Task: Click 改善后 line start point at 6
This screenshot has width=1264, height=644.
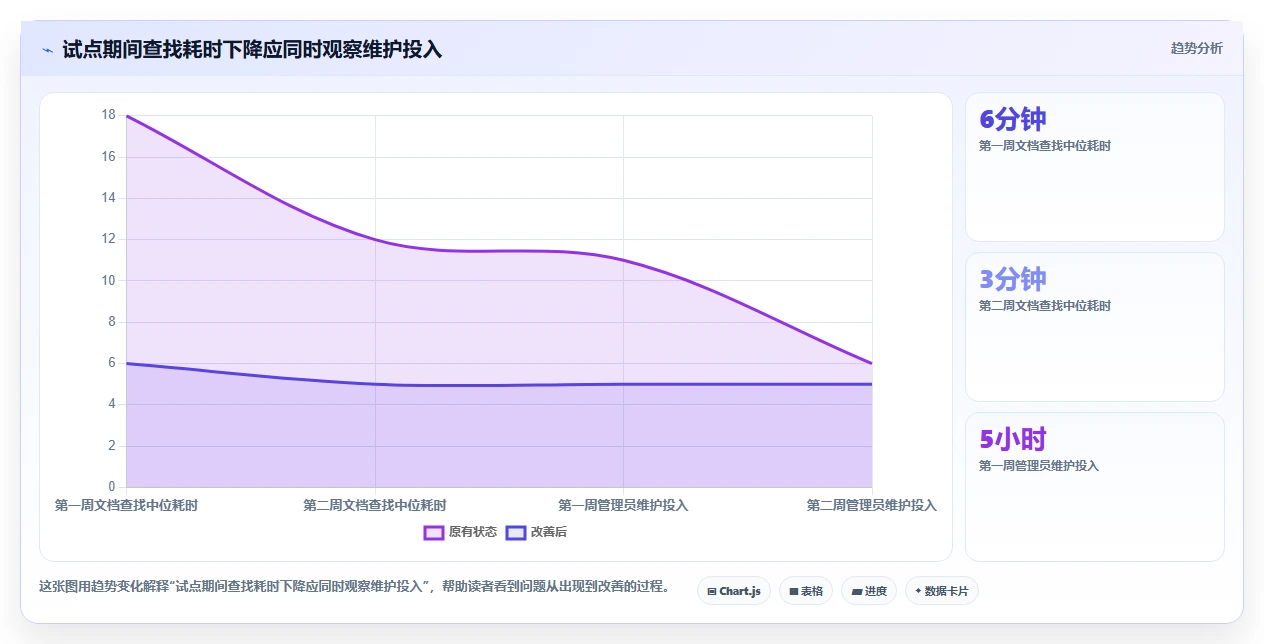Action: (x=126, y=363)
